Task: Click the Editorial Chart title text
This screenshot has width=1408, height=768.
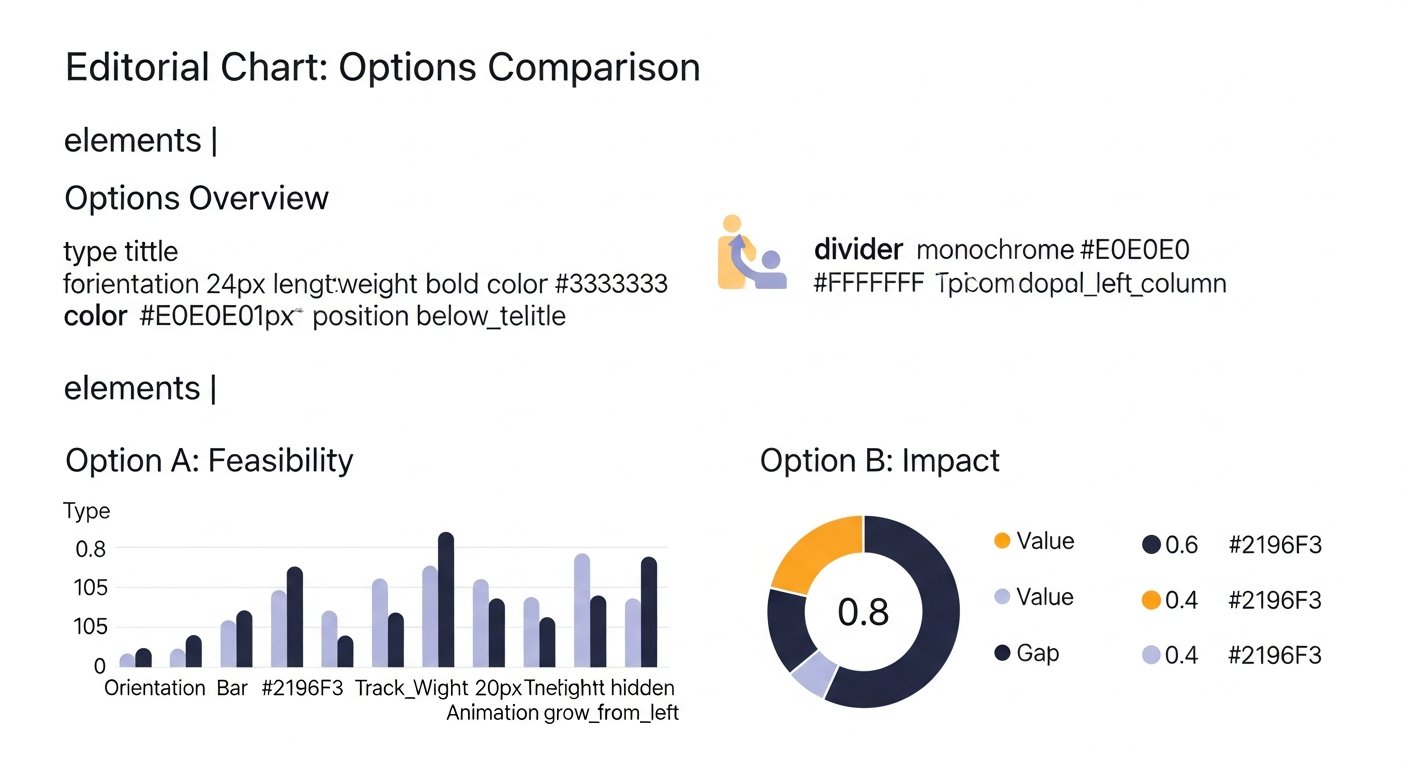Action: 382,67
